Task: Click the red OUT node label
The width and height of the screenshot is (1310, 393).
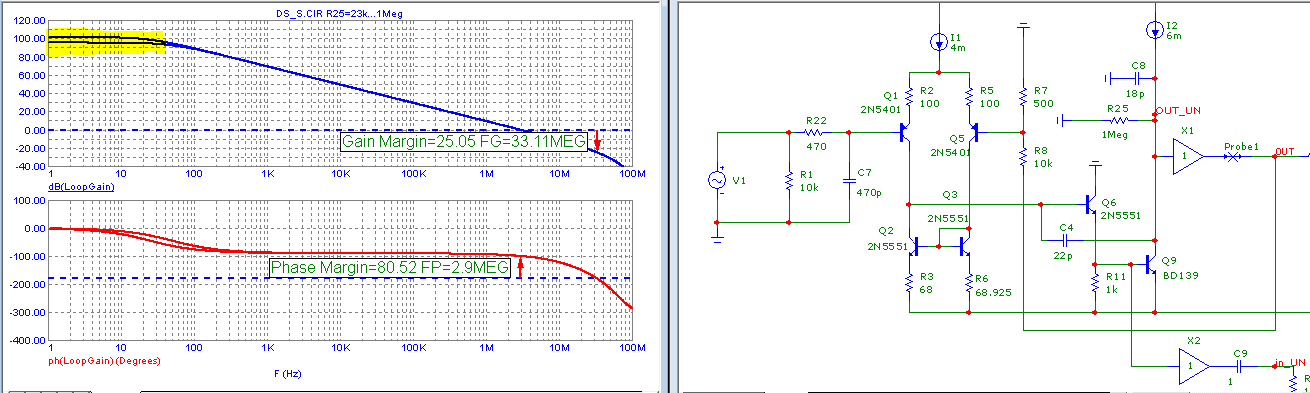Action: pyautogui.click(x=1286, y=151)
